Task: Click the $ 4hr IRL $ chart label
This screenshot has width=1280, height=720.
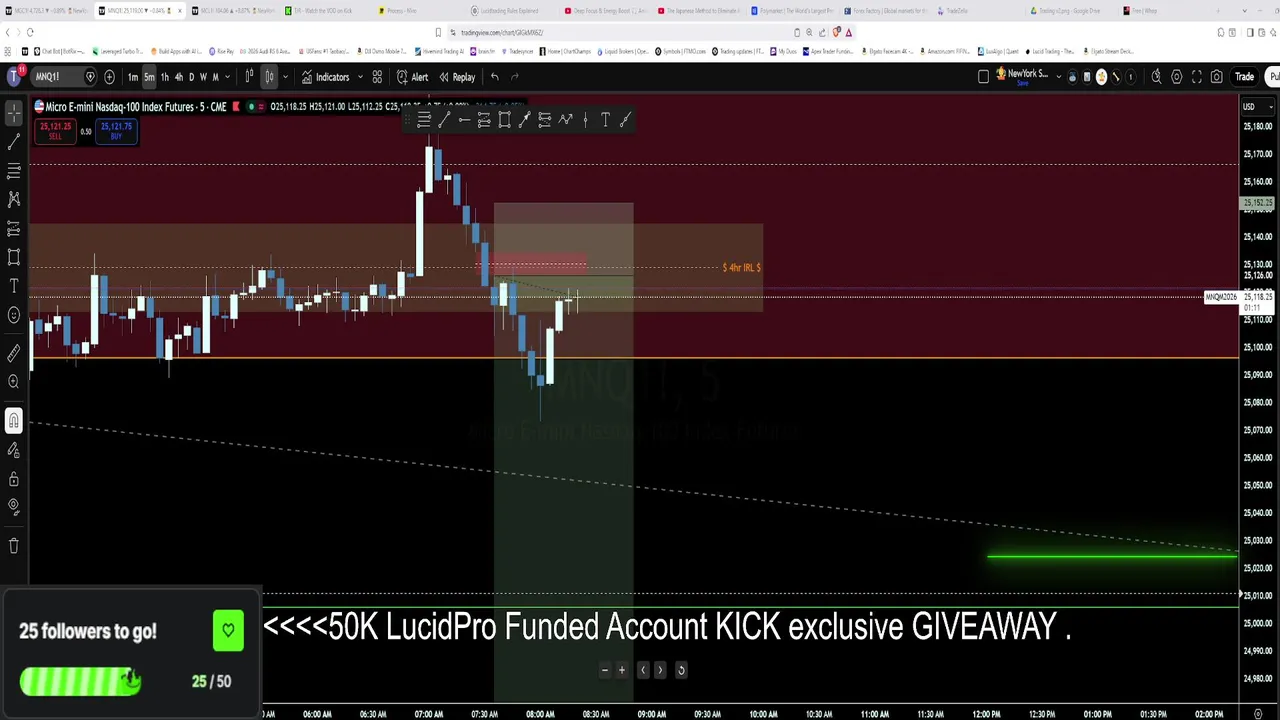Action: pos(741,268)
